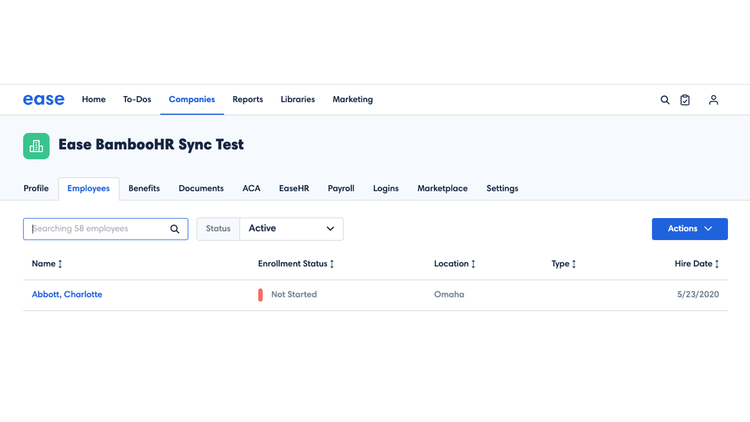The height and width of the screenshot is (422, 750).
Task: Switch to the Payroll tab
Action: tap(341, 188)
